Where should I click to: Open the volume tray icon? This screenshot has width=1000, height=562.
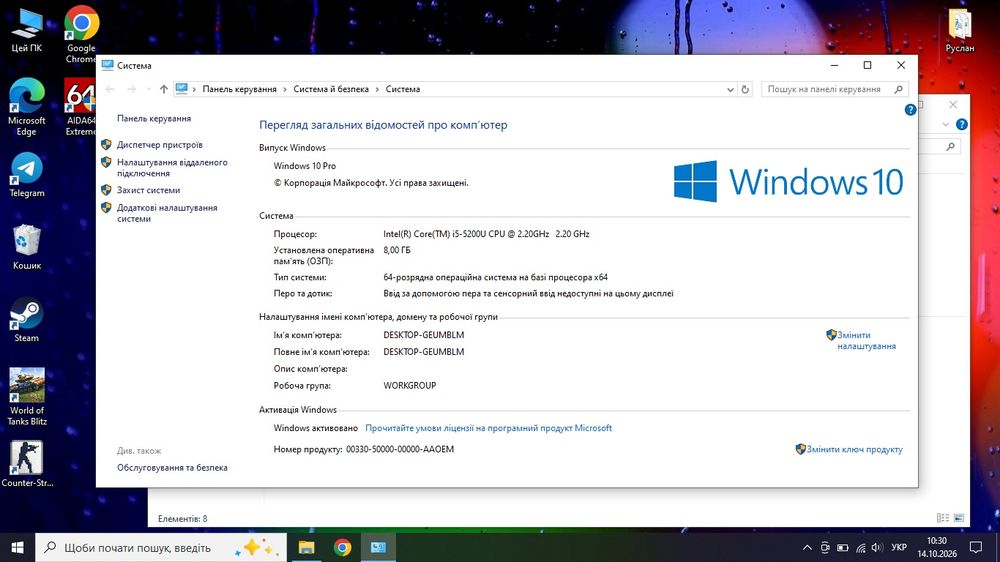point(877,547)
